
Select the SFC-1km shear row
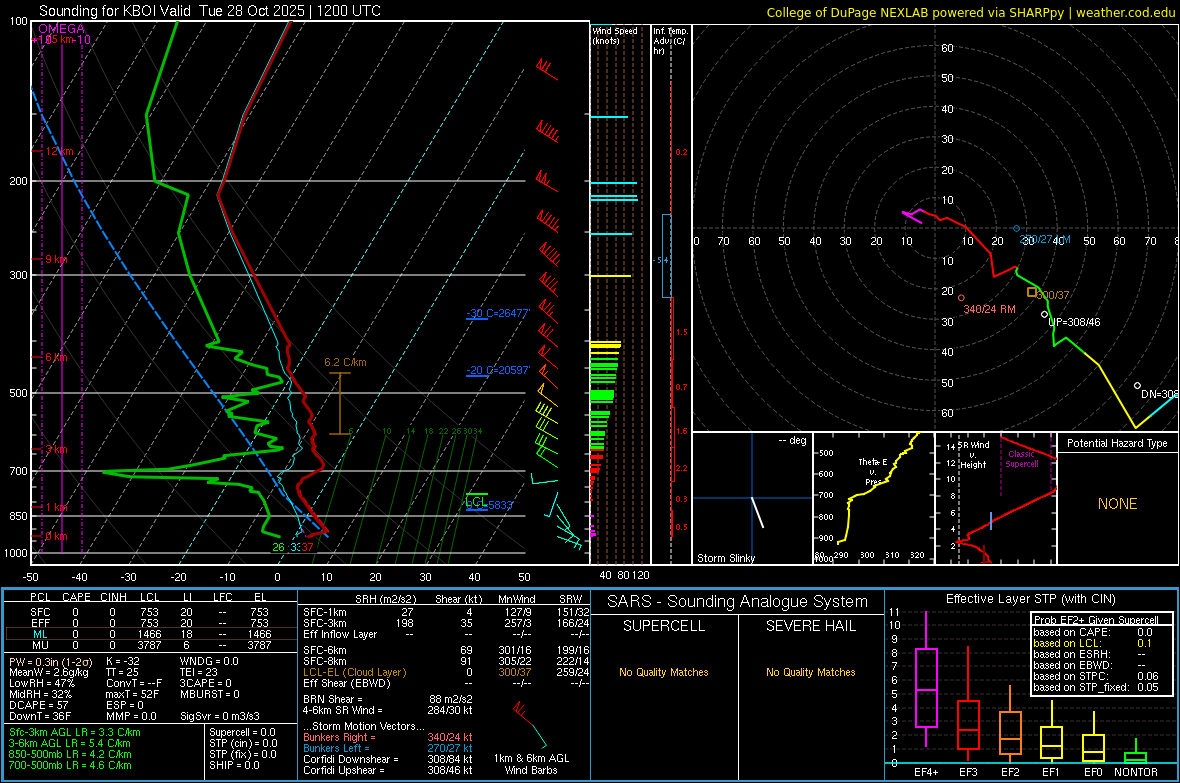(446, 612)
